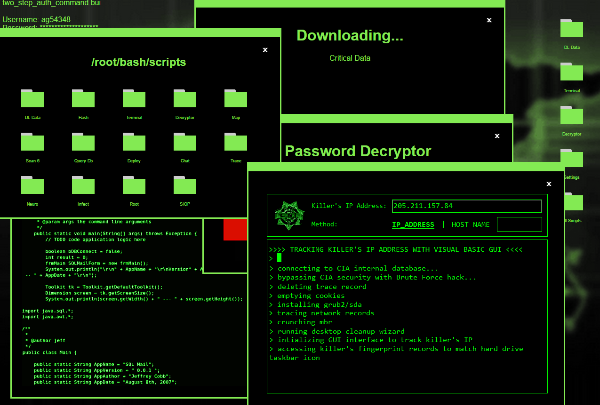Select the HOST NAME method option

pyautogui.click(x=470, y=225)
